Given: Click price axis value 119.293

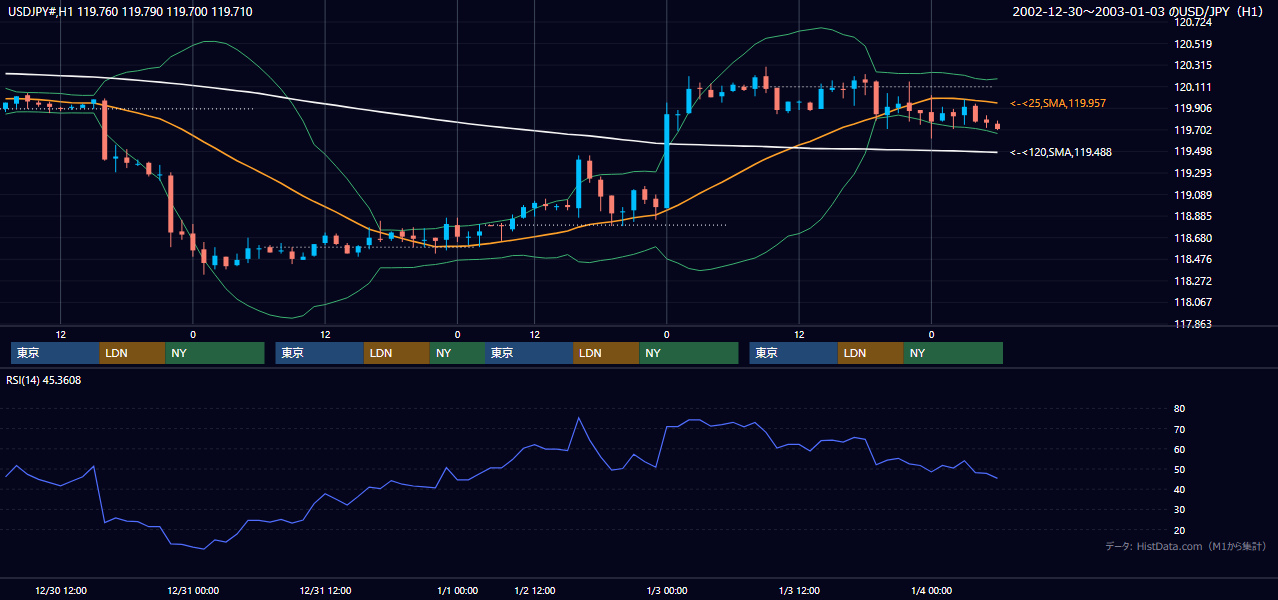Looking at the screenshot, I should tap(1194, 173).
